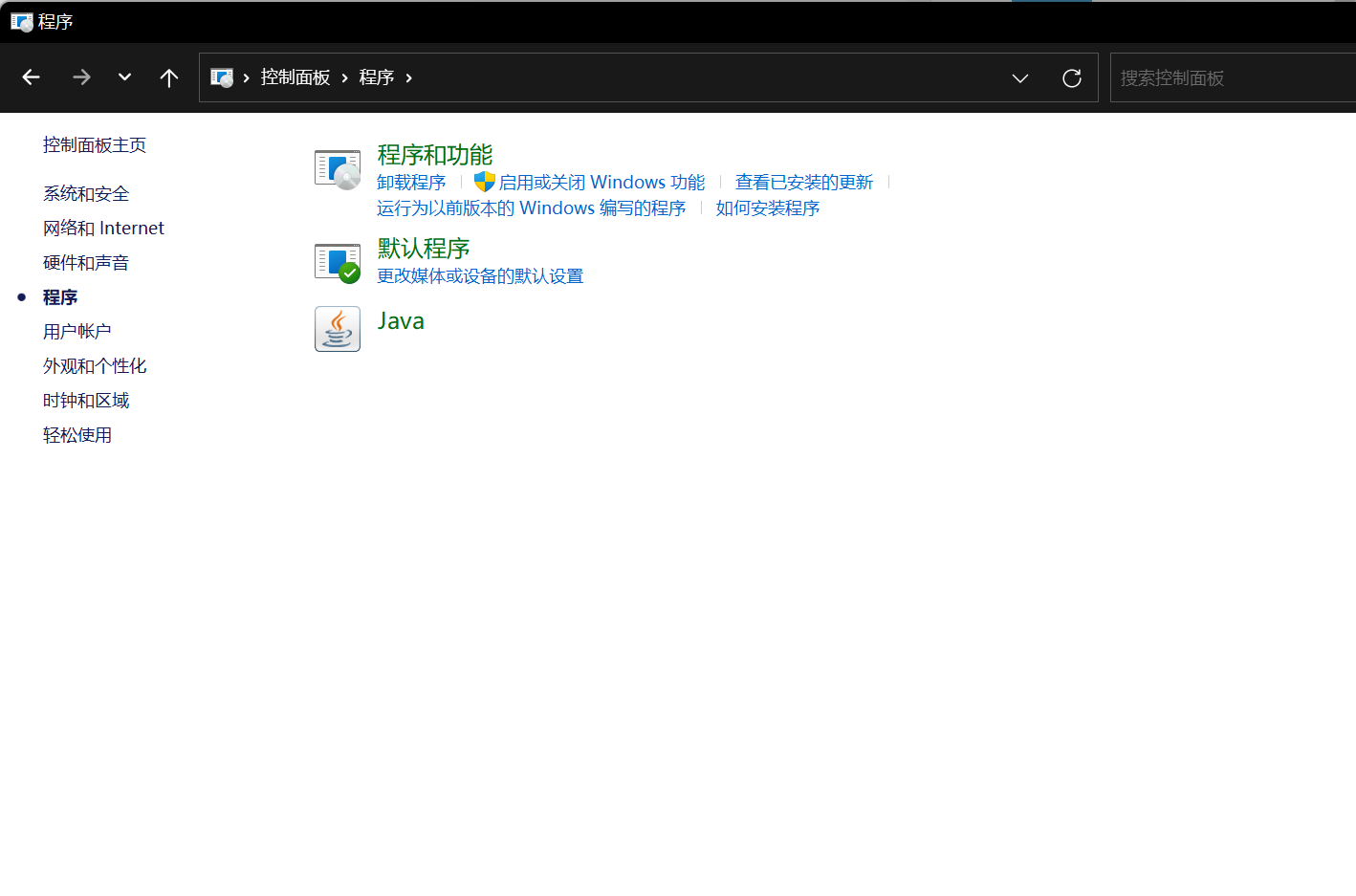
Task: Open 用户帐户 category
Action: point(77,332)
